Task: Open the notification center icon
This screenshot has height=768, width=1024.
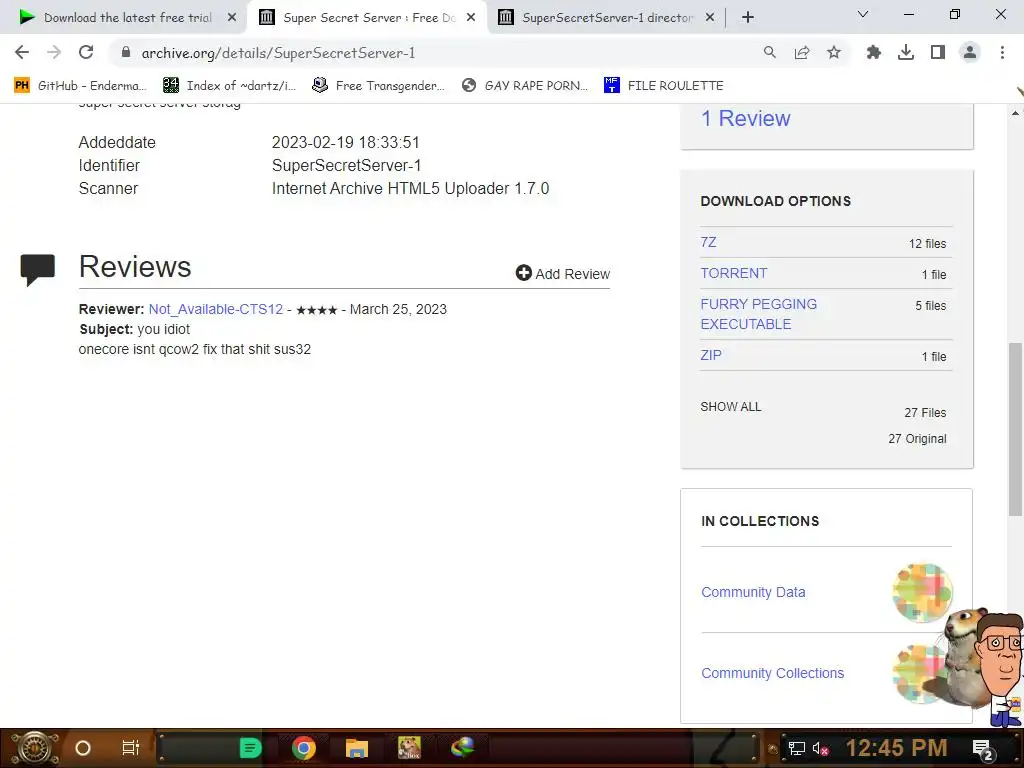Action: (x=984, y=749)
